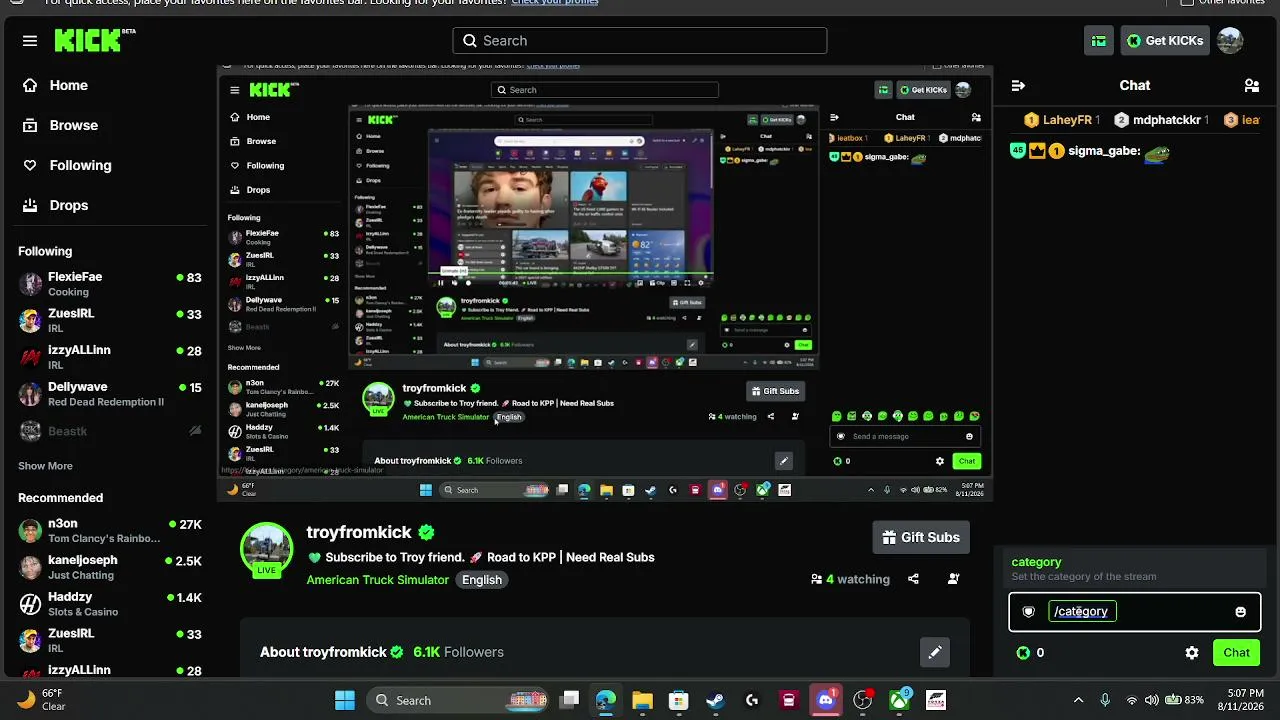Open the Windows Start menu
This screenshot has height=720, width=1280.
[x=345, y=700]
